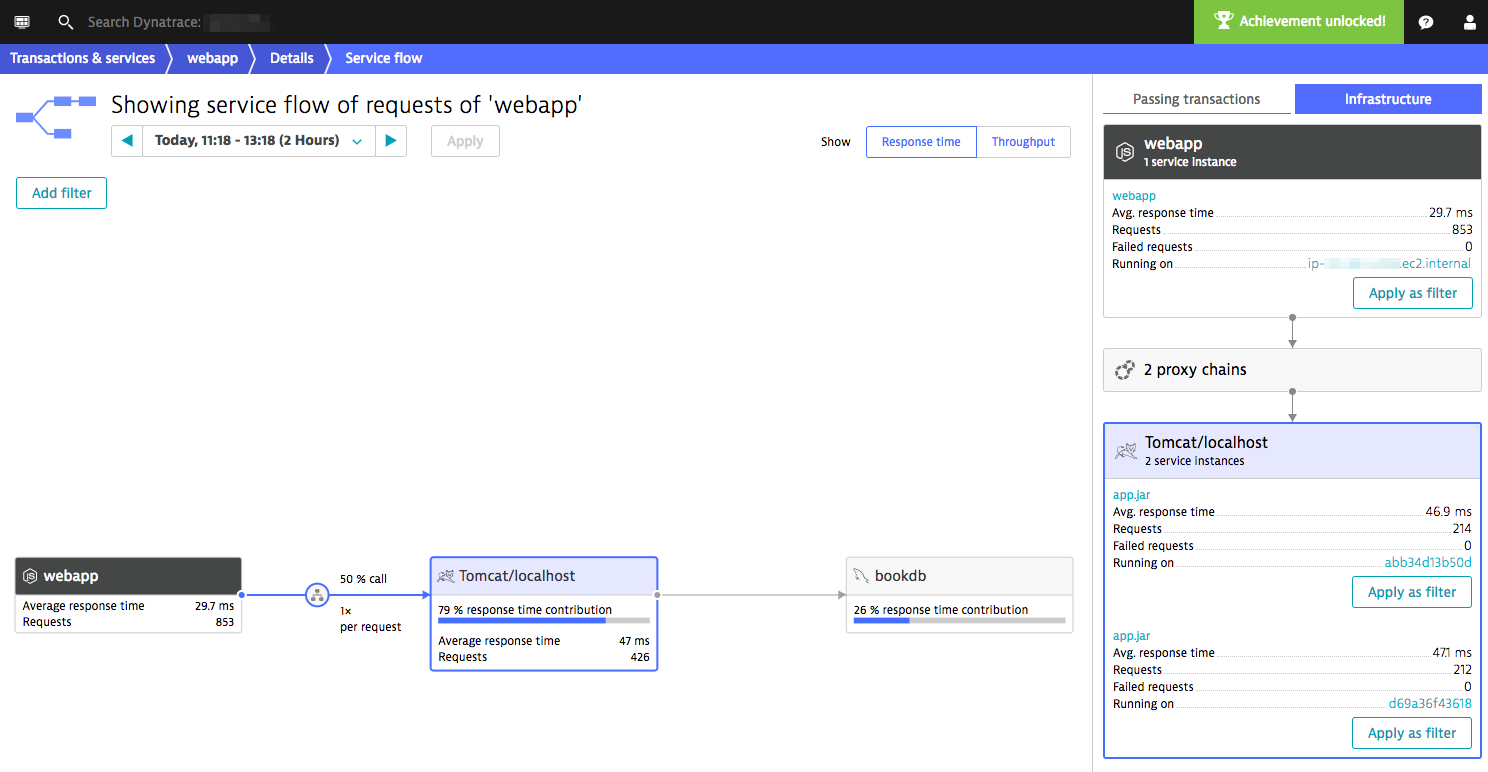Click the Node.js icon on webapp node
This screenshot has height=772, width=1488.
click(x=31, y=576)
